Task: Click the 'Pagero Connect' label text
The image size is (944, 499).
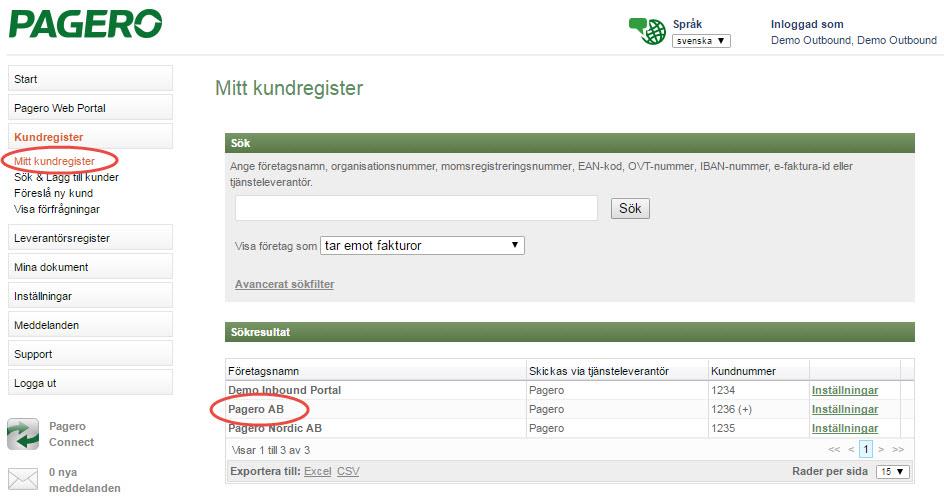Action: click(71, 434)
